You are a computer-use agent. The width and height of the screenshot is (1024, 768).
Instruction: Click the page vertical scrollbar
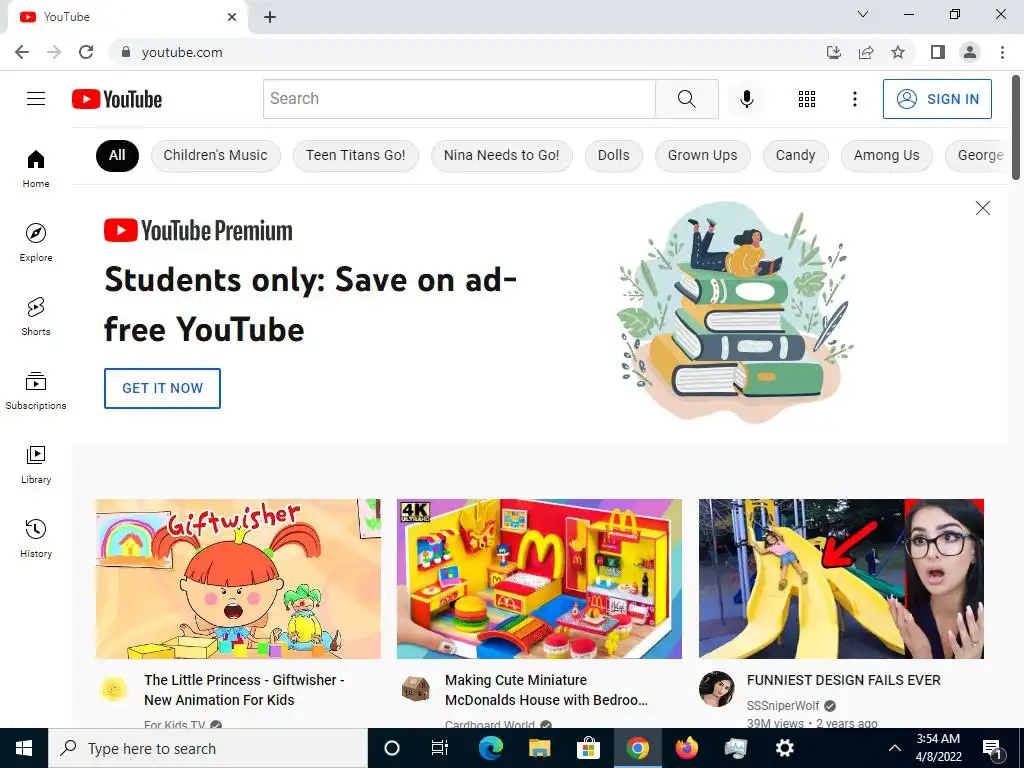[1016, 127]
